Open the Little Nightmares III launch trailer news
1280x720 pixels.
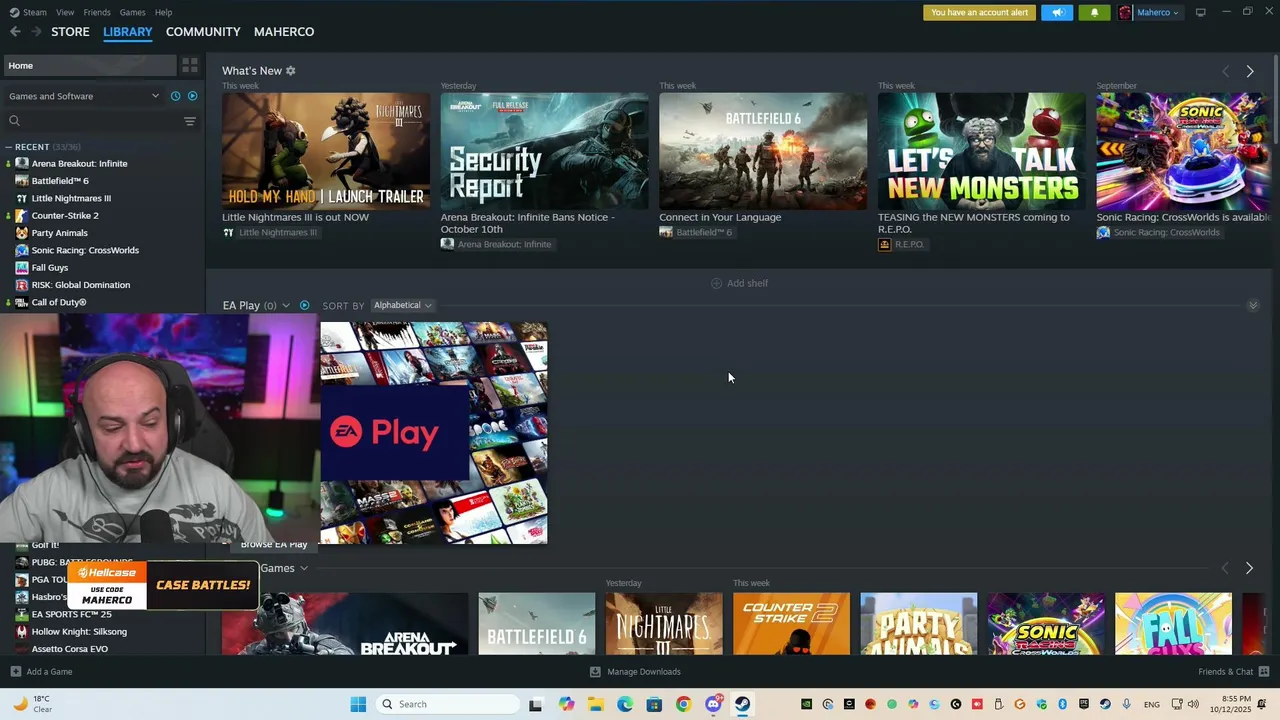[326, 151]
